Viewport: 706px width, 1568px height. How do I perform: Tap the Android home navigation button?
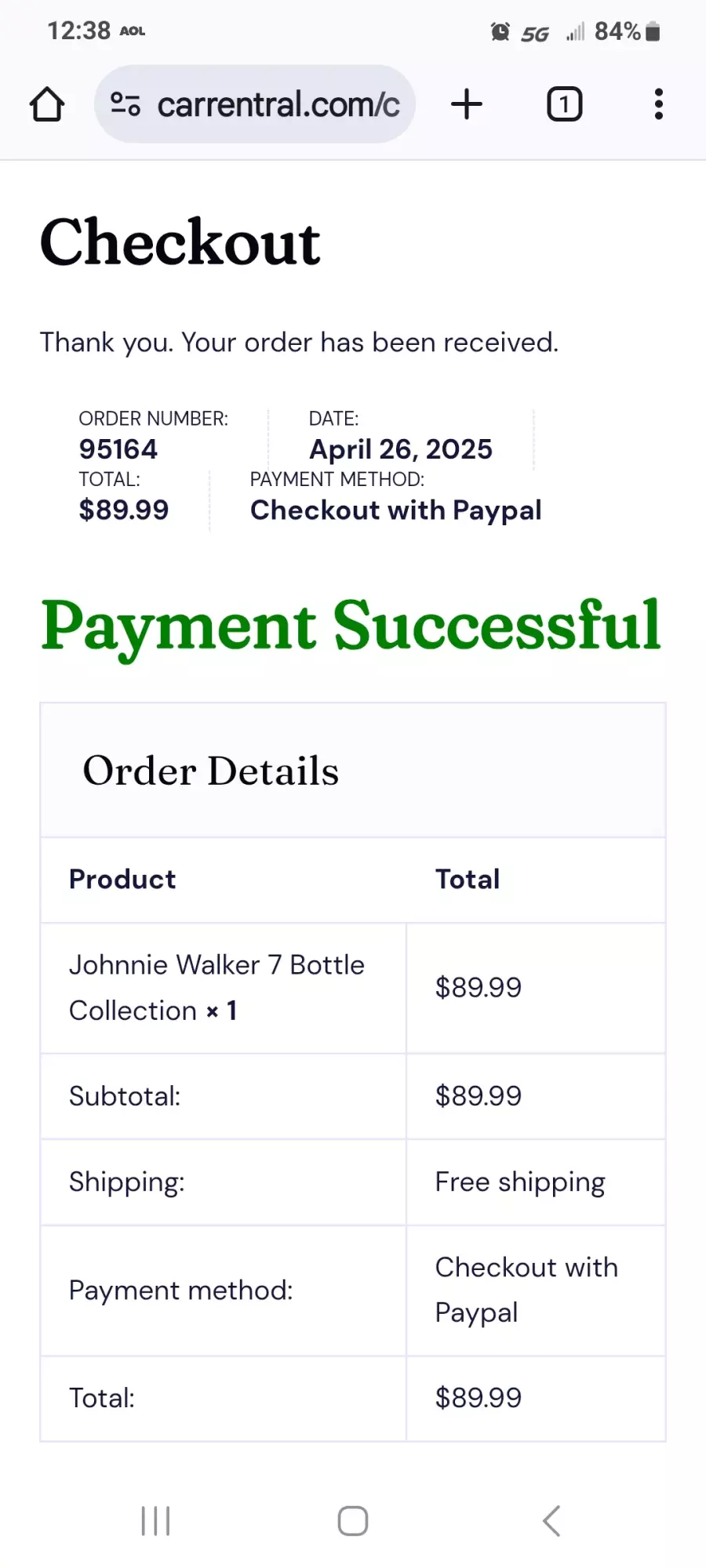click(x=353, y=1521)
